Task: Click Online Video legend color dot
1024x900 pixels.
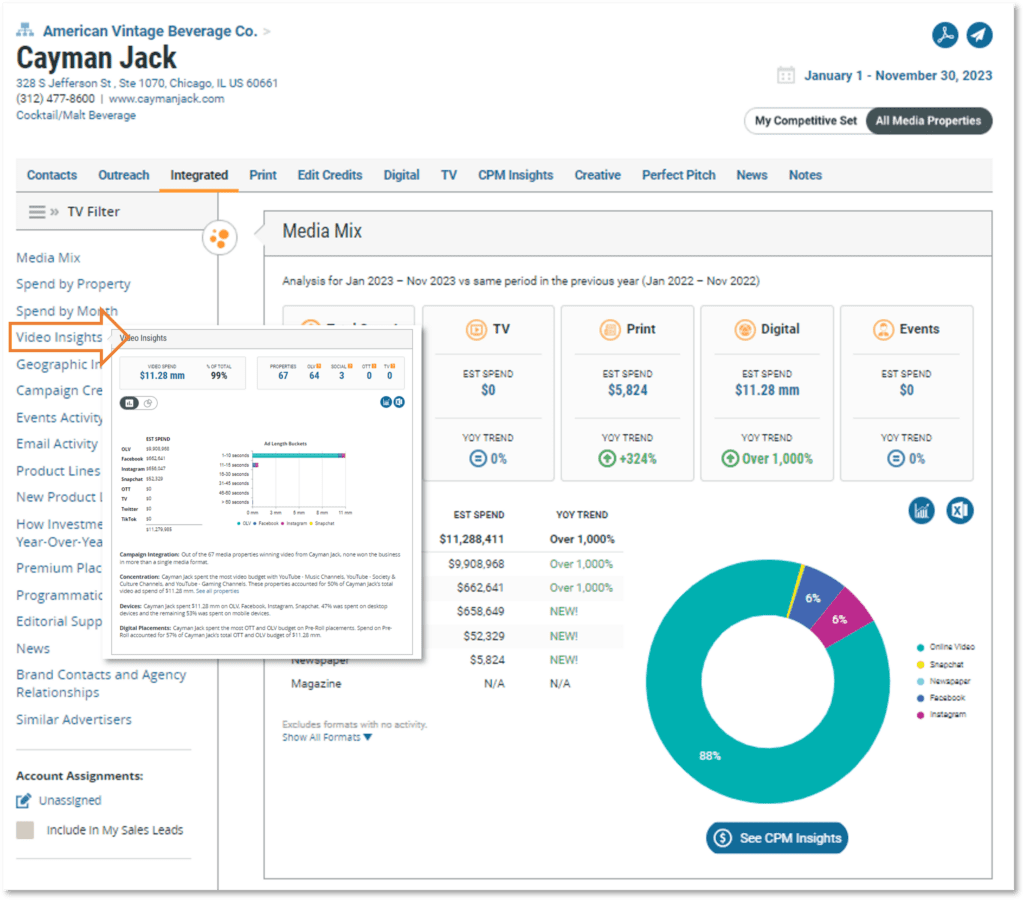Action: pos(920,647)
